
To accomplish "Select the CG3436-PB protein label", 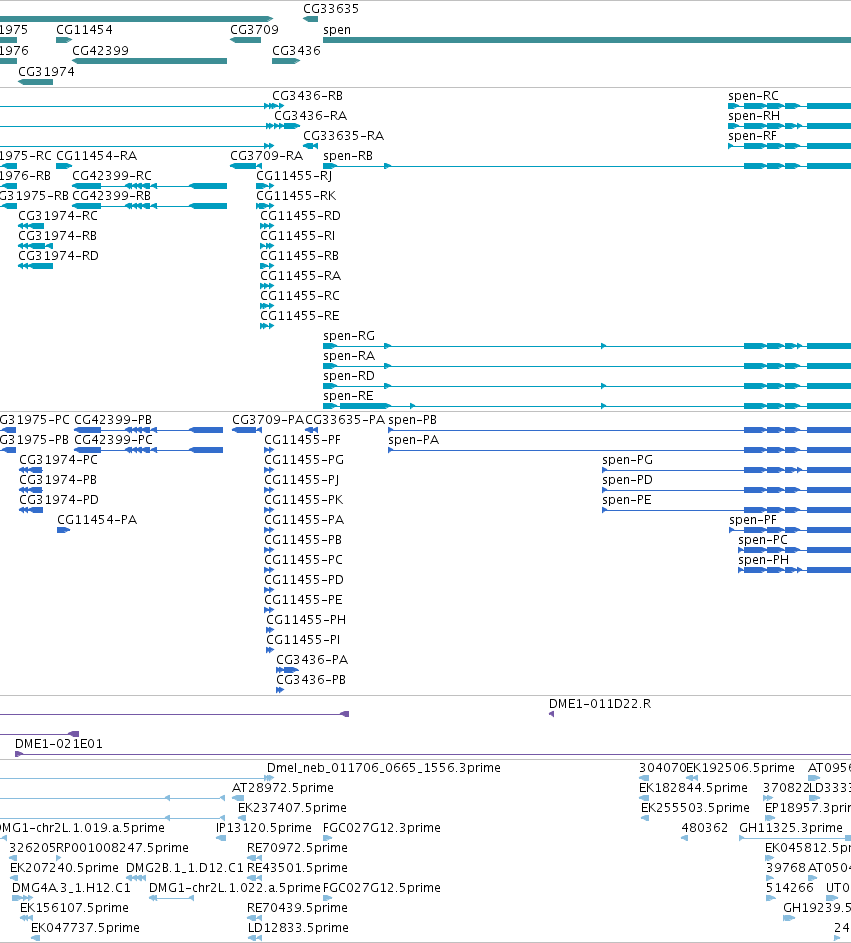I will coord(311,680).
